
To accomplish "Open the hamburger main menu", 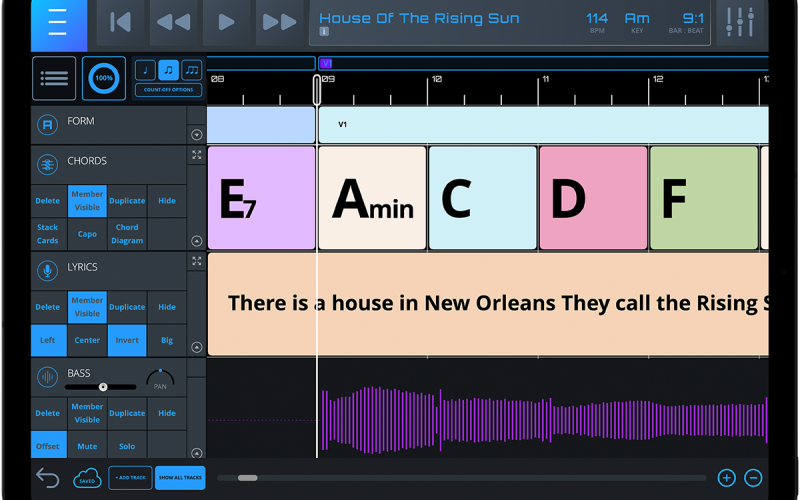I will pyautogui.click(x=58, y=25).
